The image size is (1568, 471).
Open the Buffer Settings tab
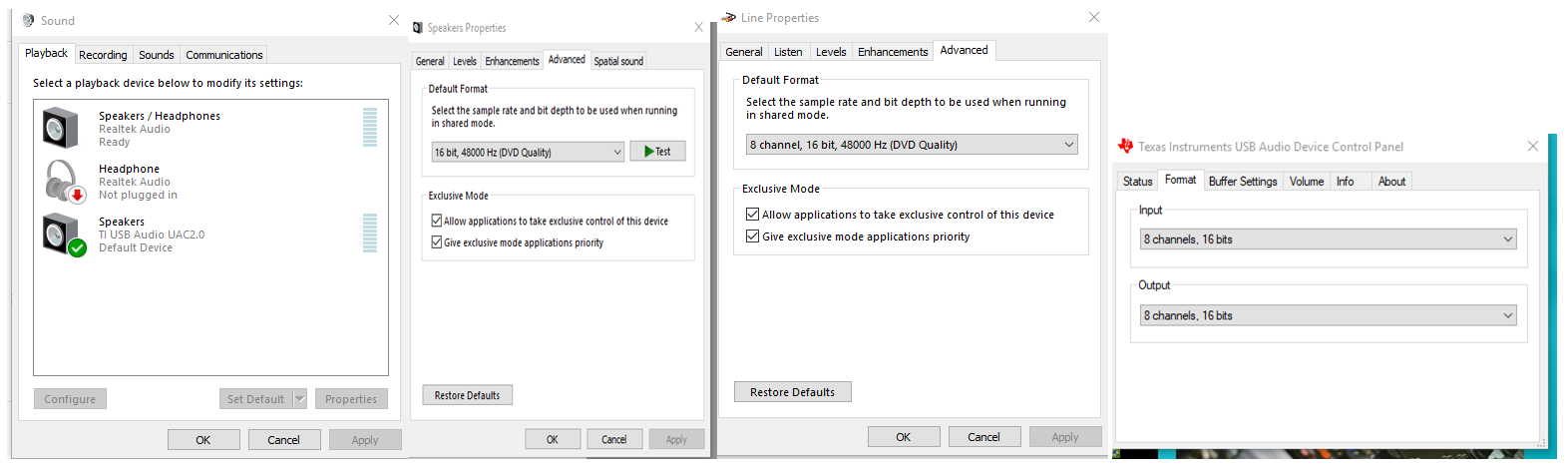[x=1243, y=182]
